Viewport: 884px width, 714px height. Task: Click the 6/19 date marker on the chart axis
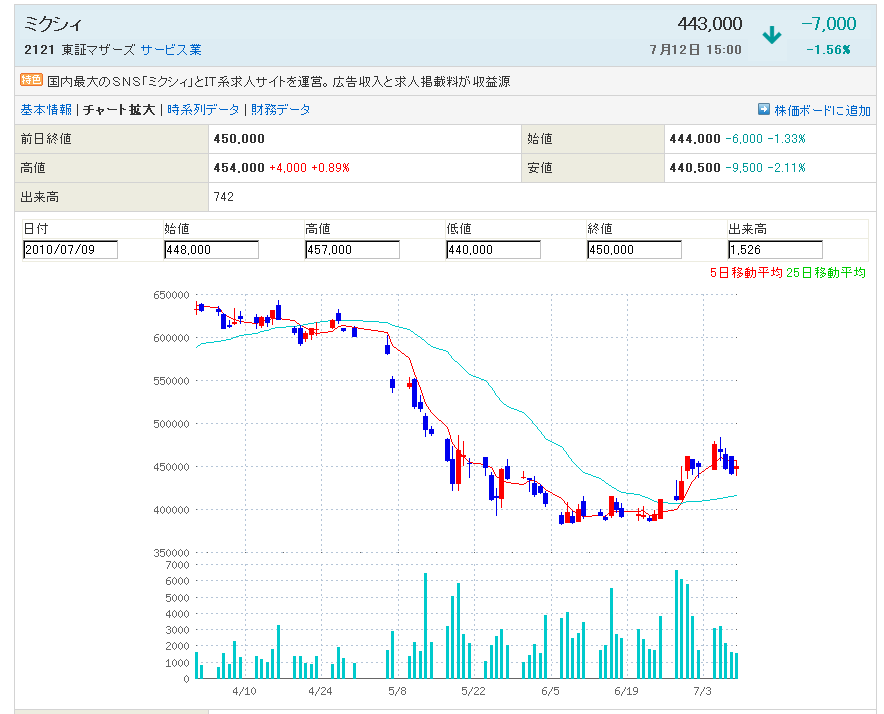click(x=626, y=691)
